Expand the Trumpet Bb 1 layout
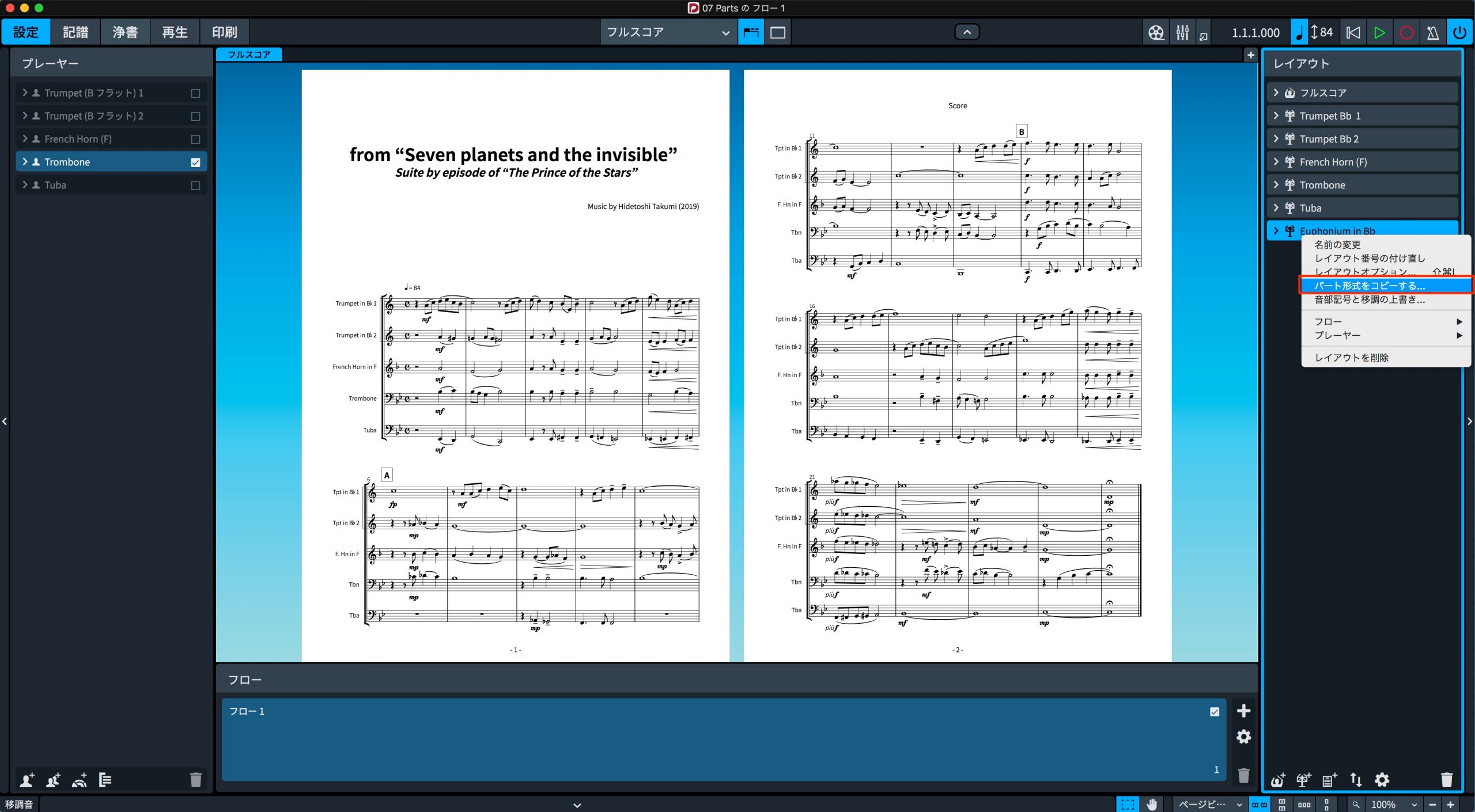Image resolution: width=1475 pixels, height=812 pixels. [x=1276, y=116]
